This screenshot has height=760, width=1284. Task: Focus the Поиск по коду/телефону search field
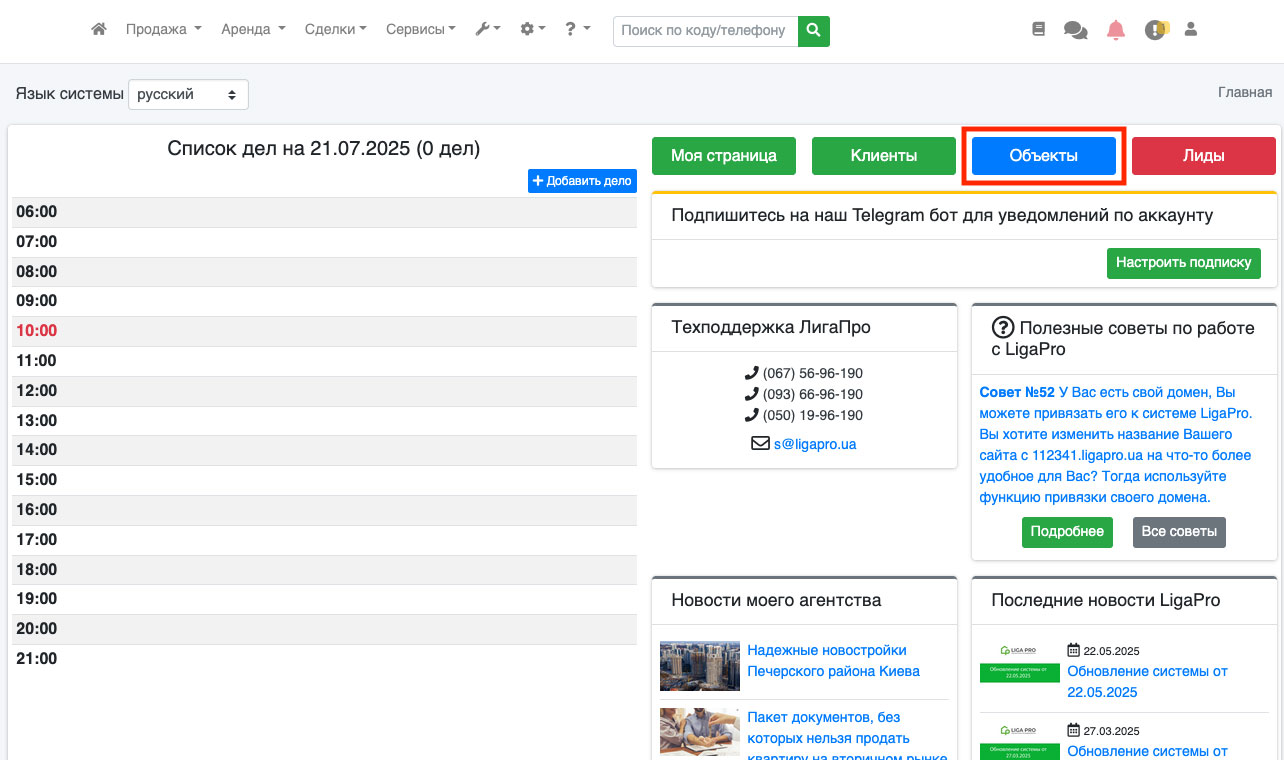point(705,31)
